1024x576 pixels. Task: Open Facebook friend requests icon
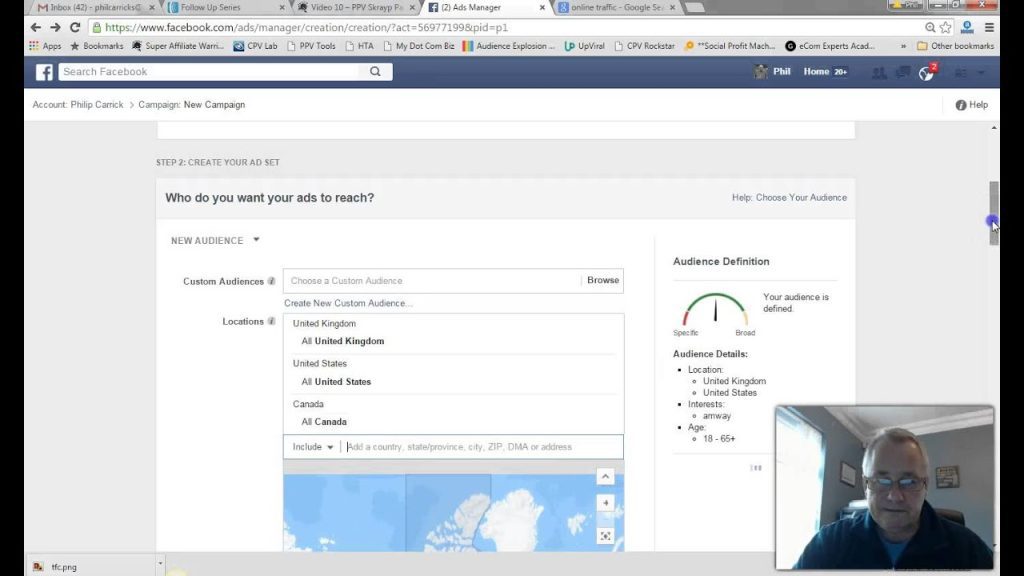click(879, 72)
